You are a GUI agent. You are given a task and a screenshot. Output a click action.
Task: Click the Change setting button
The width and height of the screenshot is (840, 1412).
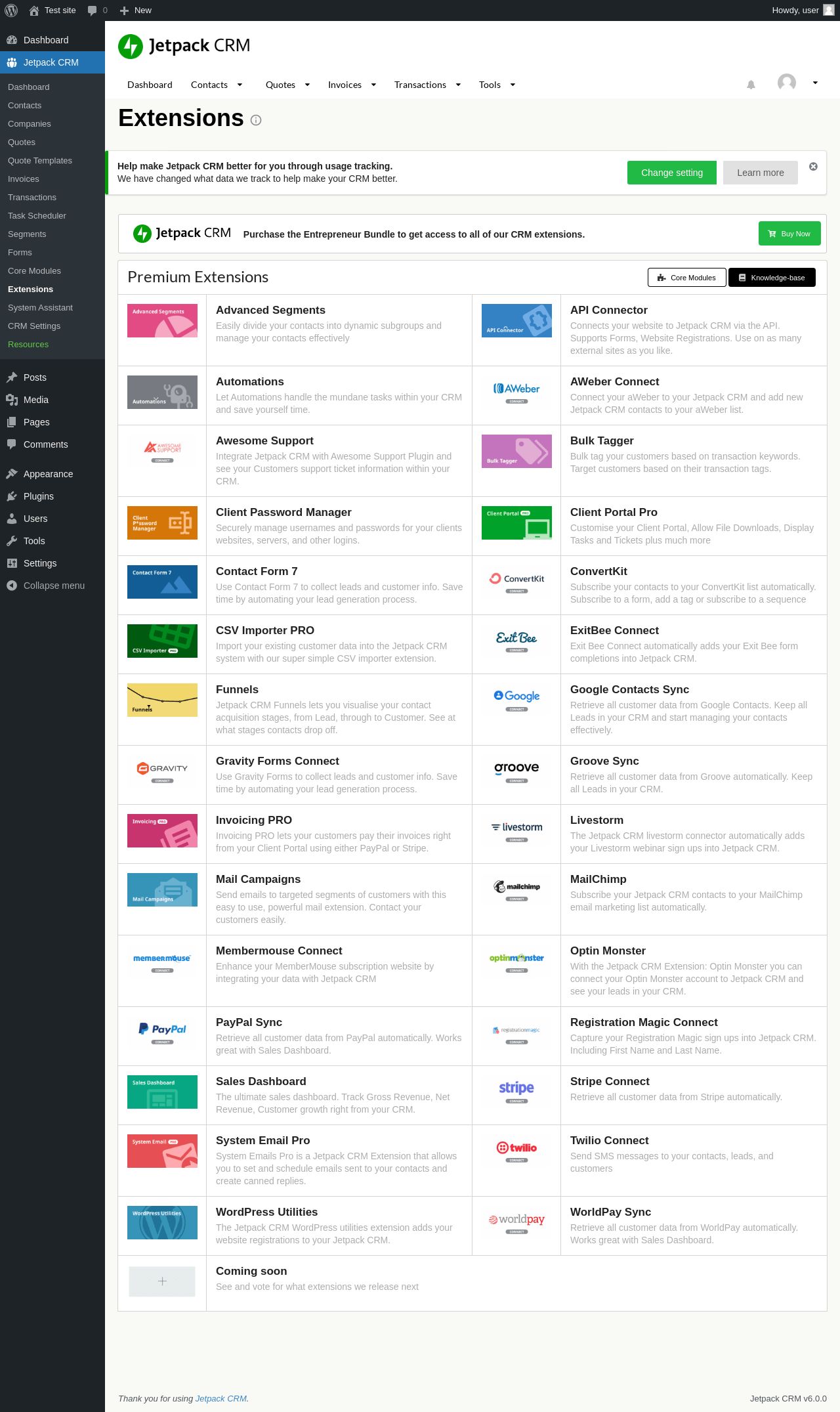[672, 173]
